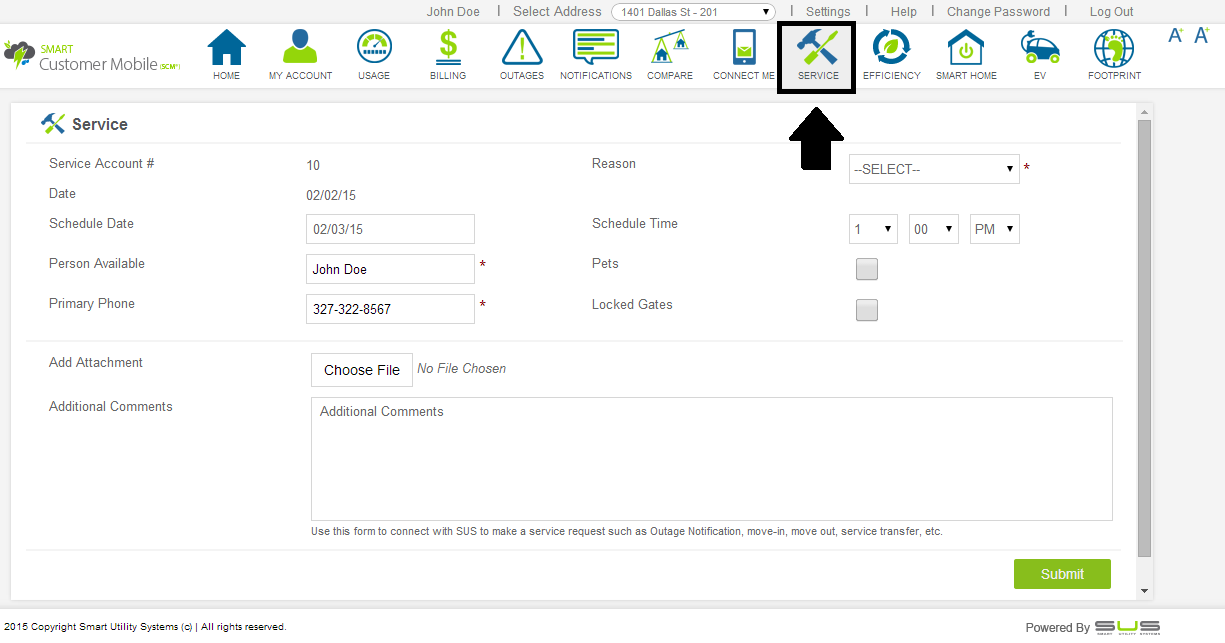Open the AM/PM selector dropdown

pos(994,229)
